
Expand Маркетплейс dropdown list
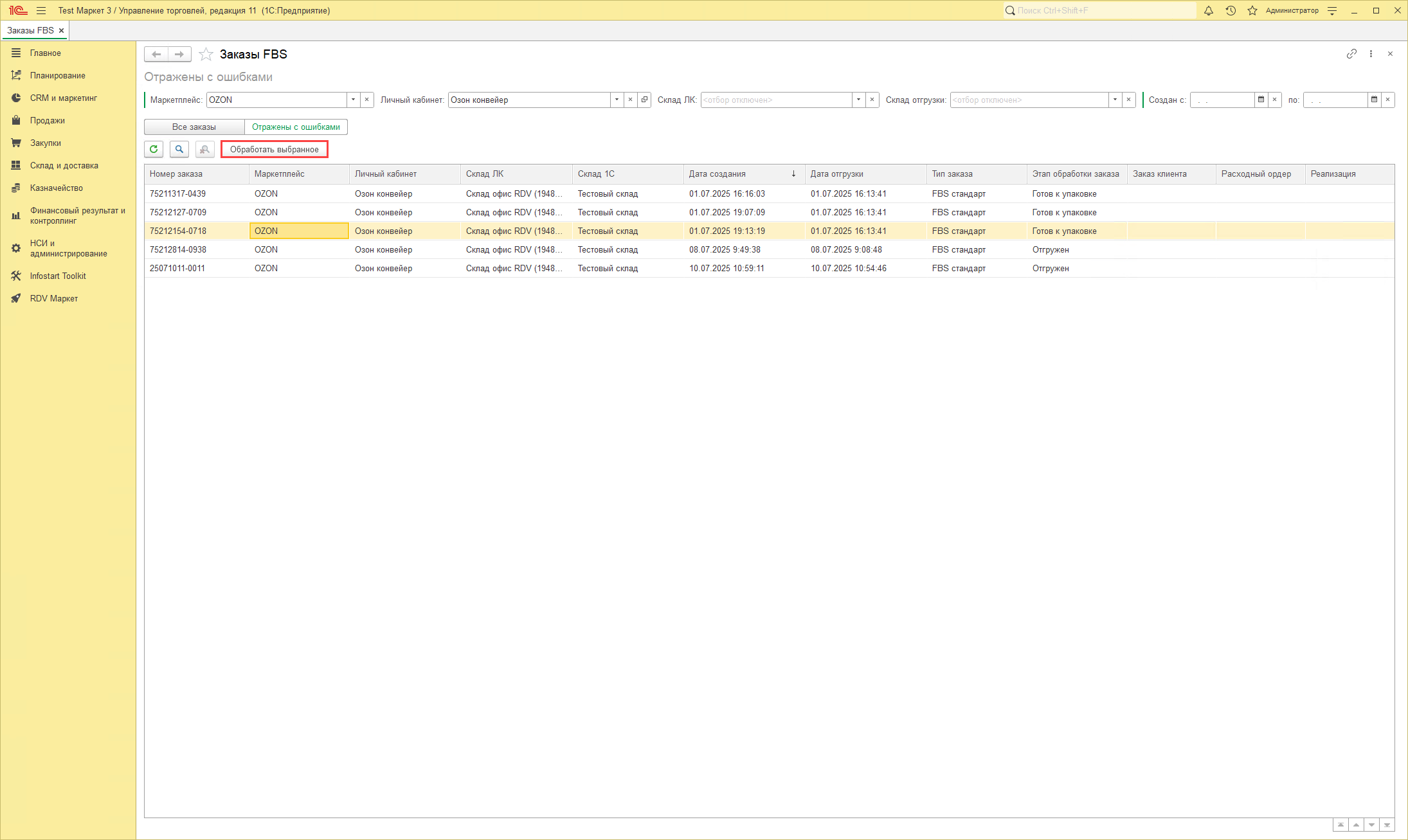(353, 100)
